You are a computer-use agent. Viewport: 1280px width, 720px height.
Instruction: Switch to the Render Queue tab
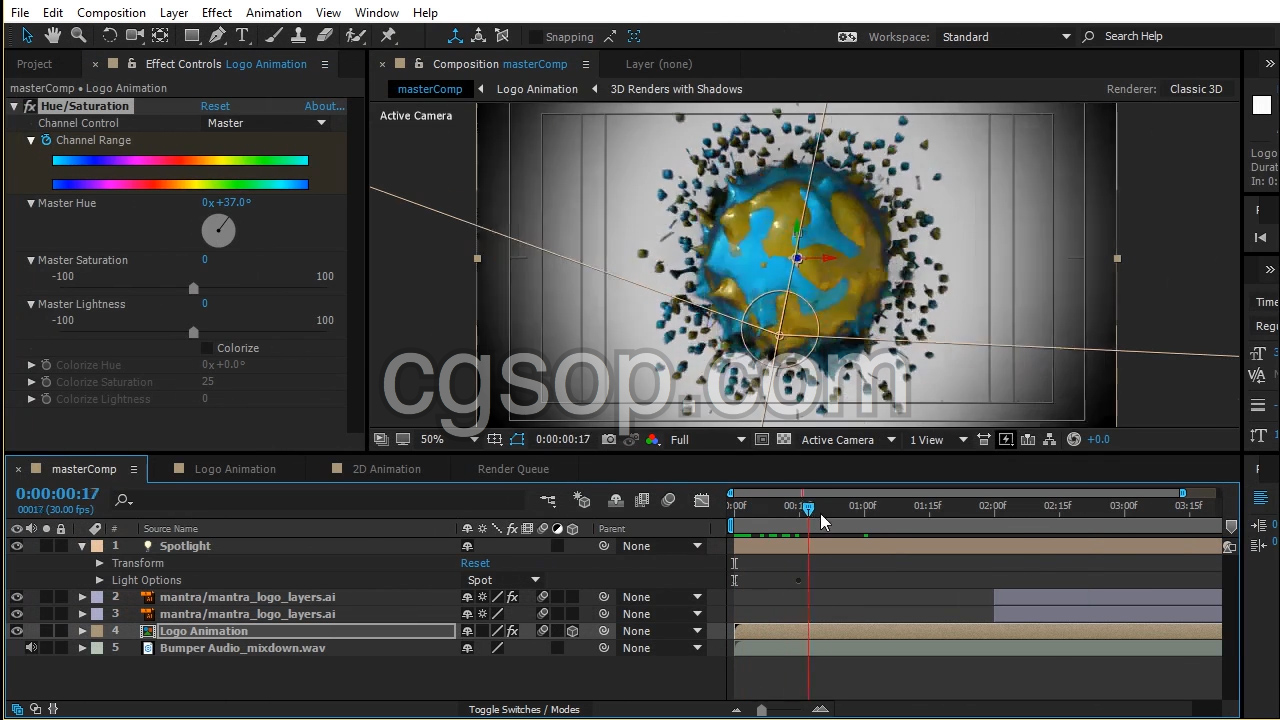(x=513, y=469)
